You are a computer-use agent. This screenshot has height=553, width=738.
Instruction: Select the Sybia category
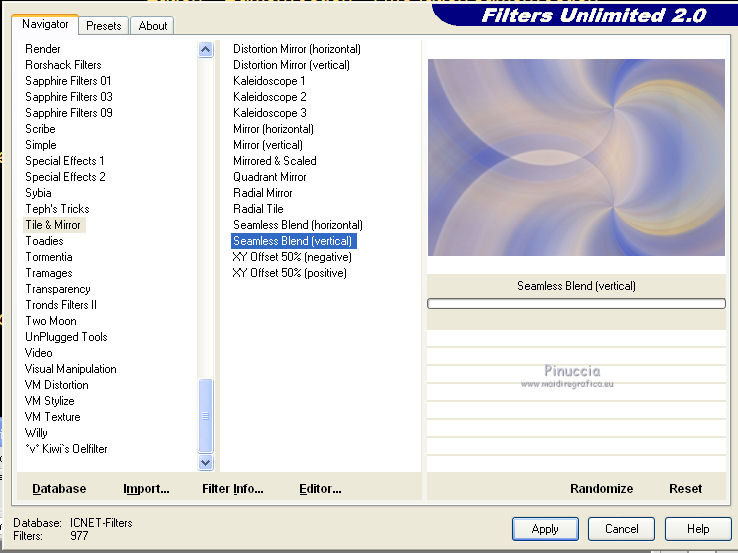(38, 193)
